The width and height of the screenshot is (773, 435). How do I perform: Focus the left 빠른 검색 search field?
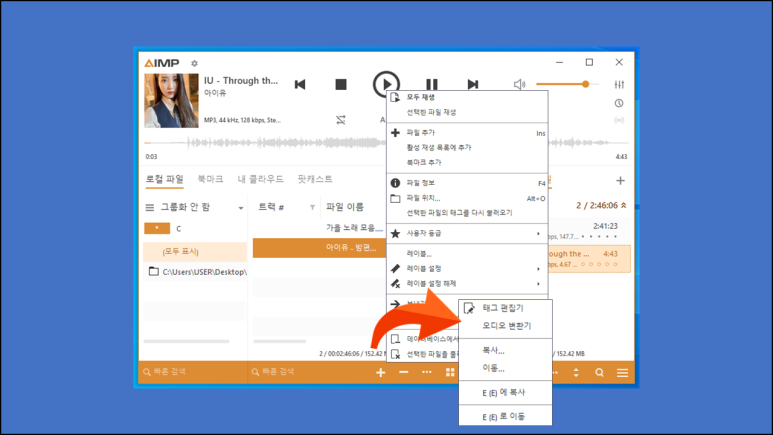192,372
